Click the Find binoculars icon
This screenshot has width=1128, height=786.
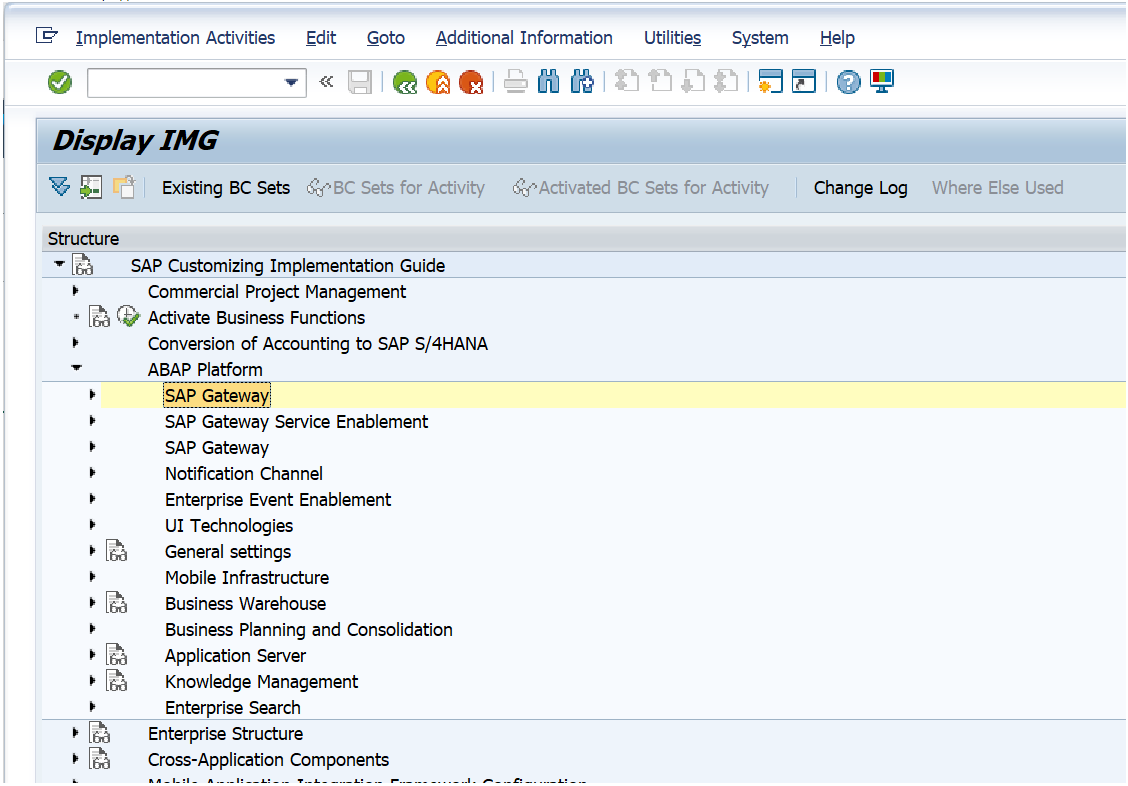coord(548,83)
